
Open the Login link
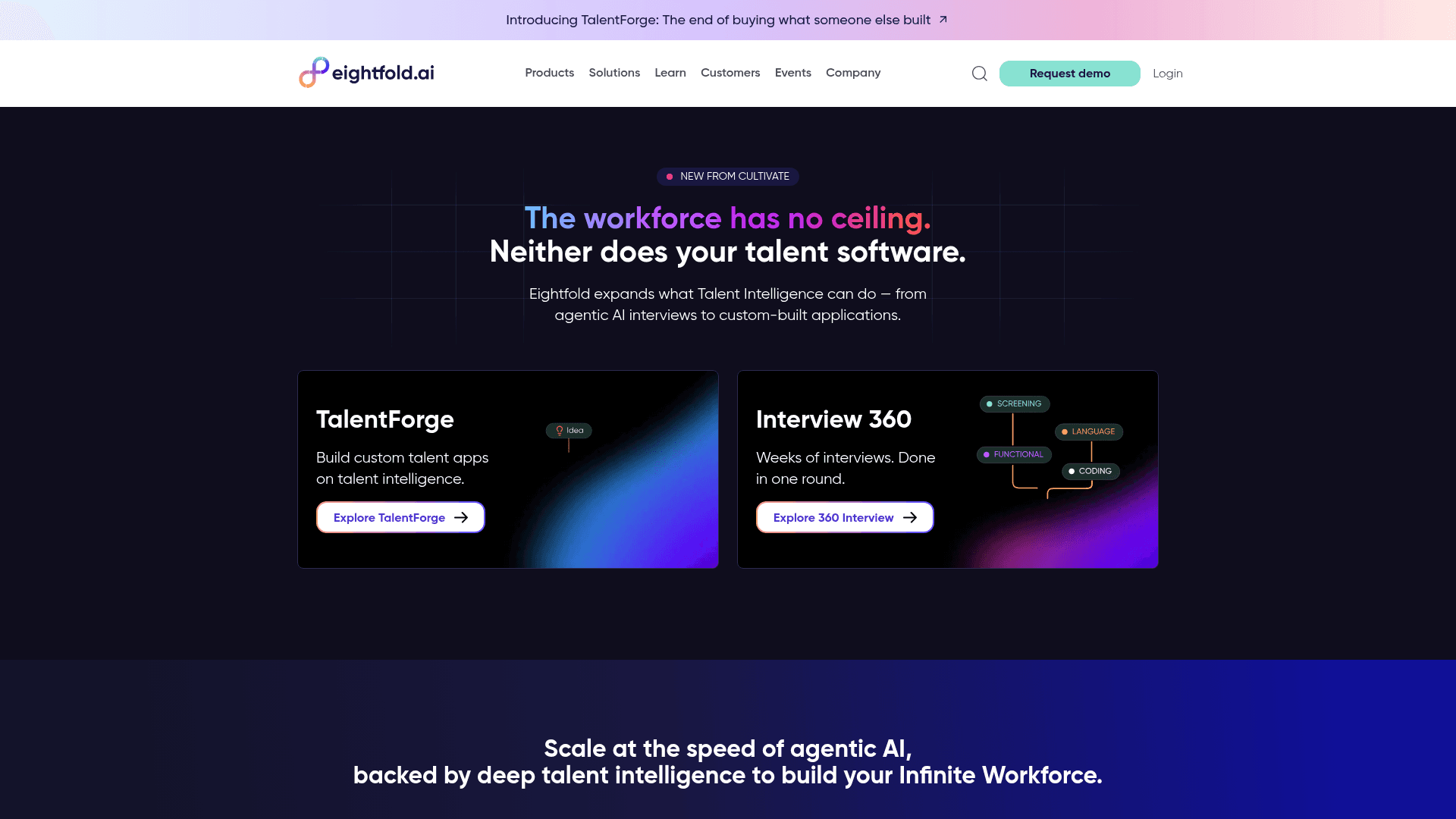tap(1168, 74)
